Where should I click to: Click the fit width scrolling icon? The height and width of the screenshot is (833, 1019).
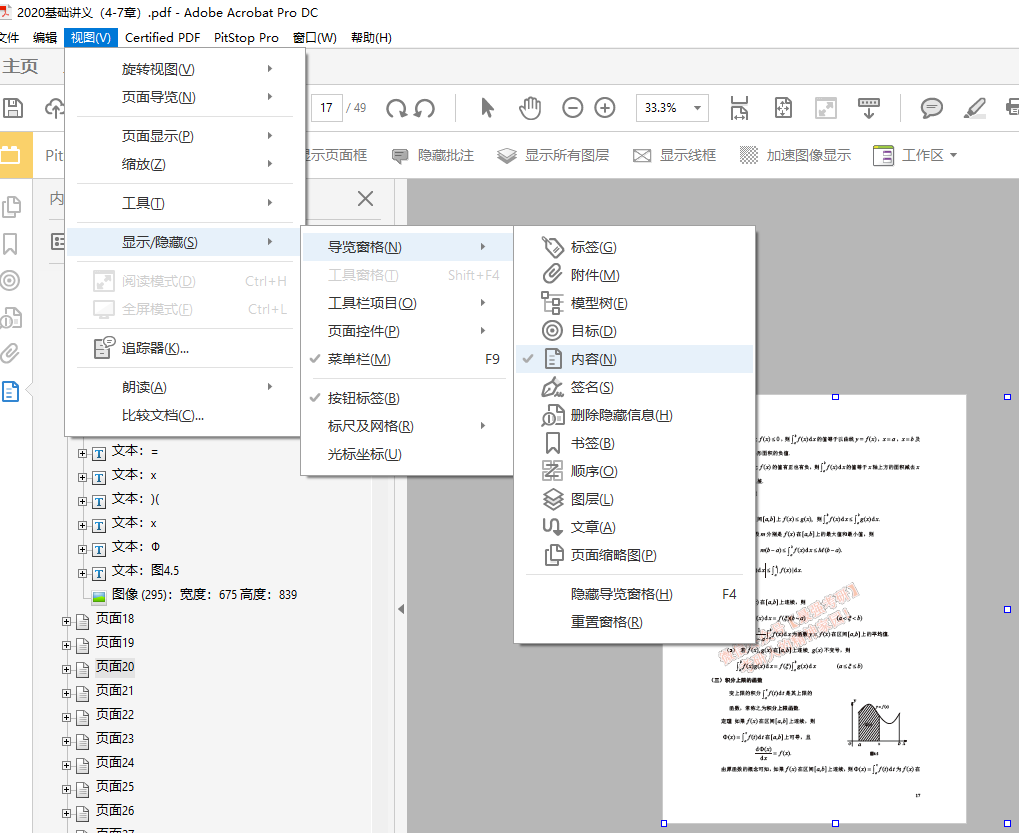[740, 108]
